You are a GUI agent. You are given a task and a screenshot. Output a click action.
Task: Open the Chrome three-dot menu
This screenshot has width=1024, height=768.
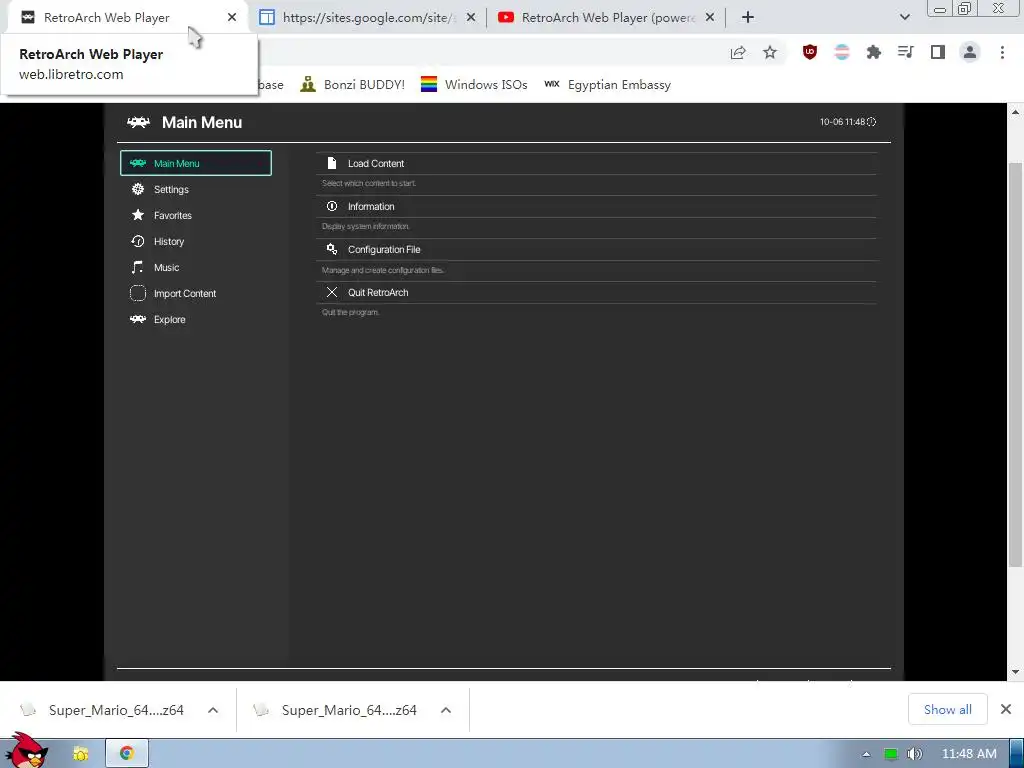coord(1002,52)
